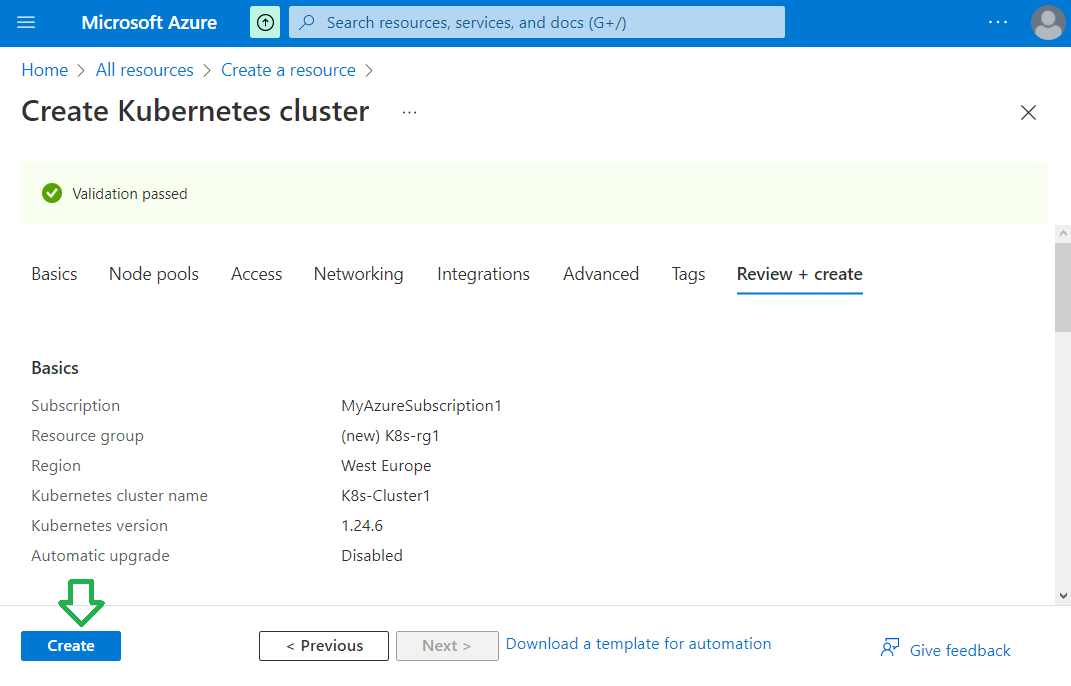This screenshot has height=686, width=1071.
Task: Download a template for automation
Action: pyautogui.click(x=638, y=644)
